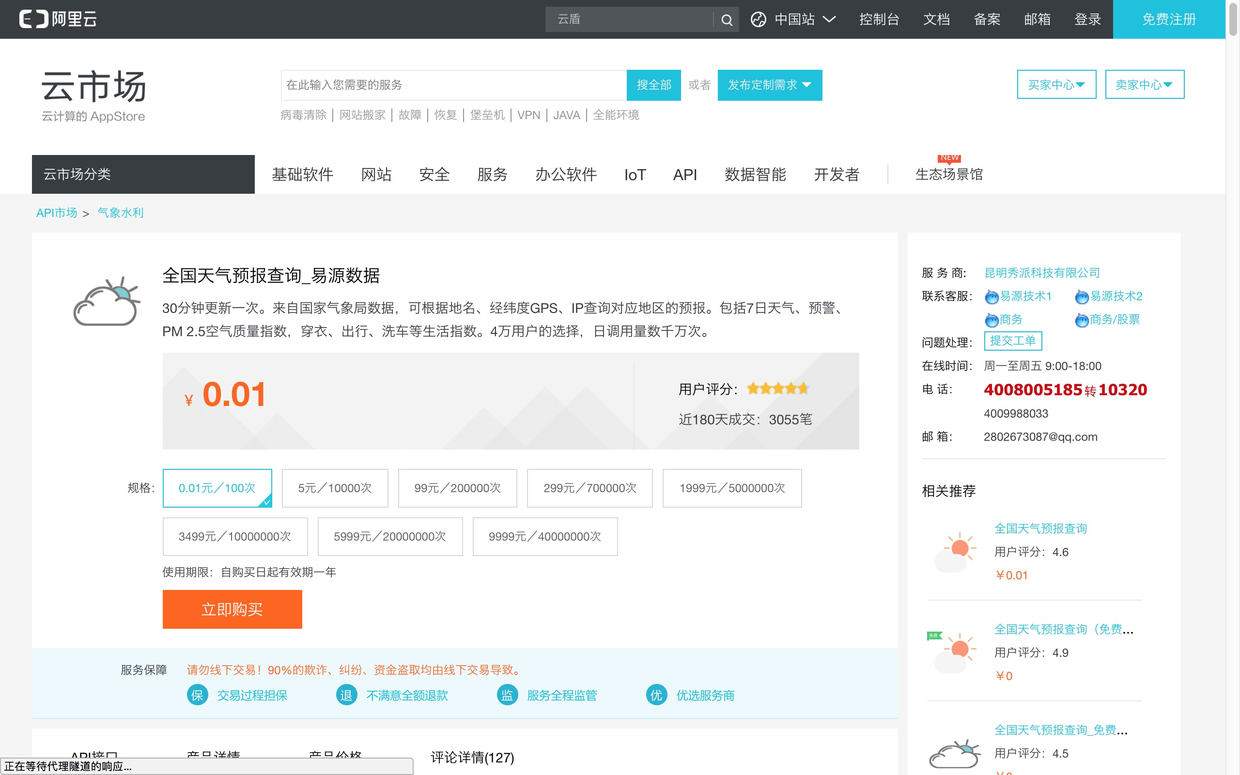Expand the 发布定制需求 dropdown
Image resolution: width=1240 pixels, height=775 pixels.
[x=770, y=85]
